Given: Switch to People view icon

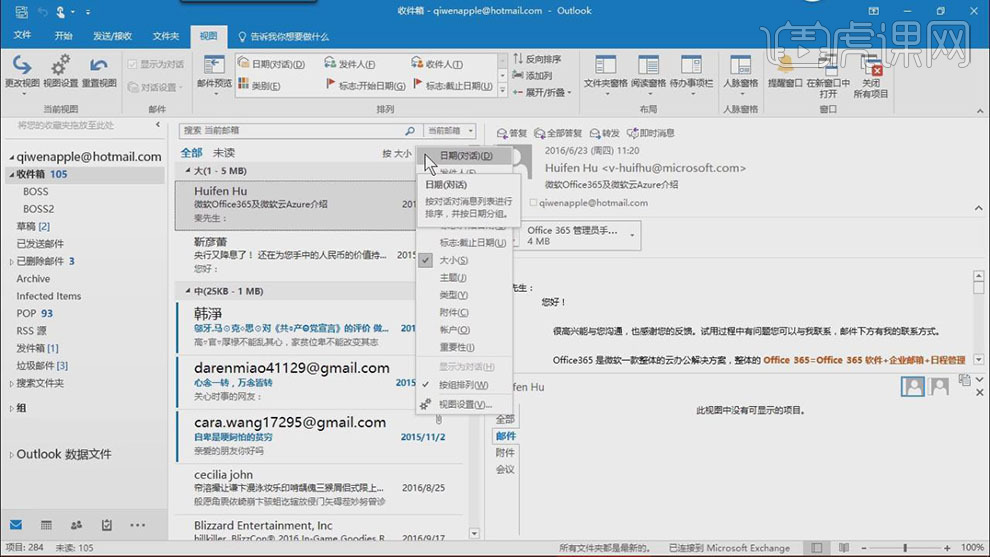Looking at the screenshot, I should click(x=76, y=525).
